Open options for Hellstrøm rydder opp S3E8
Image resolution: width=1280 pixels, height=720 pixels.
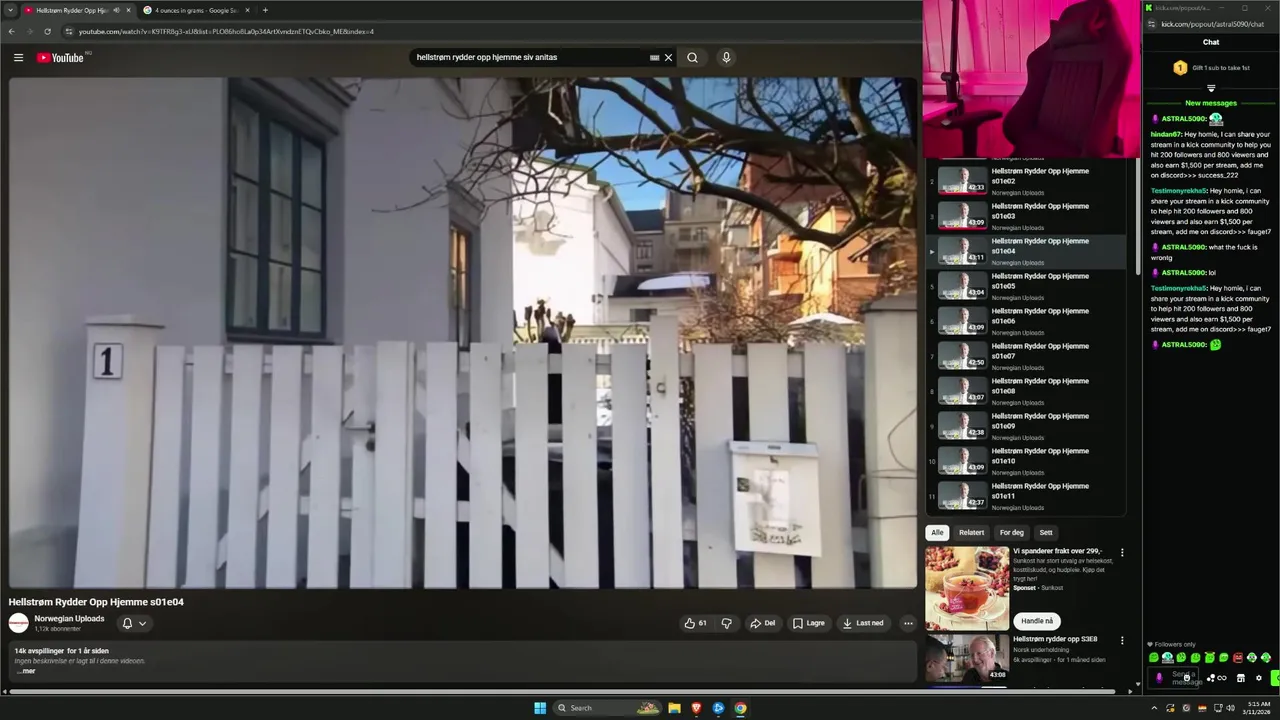pos(1122,640)
